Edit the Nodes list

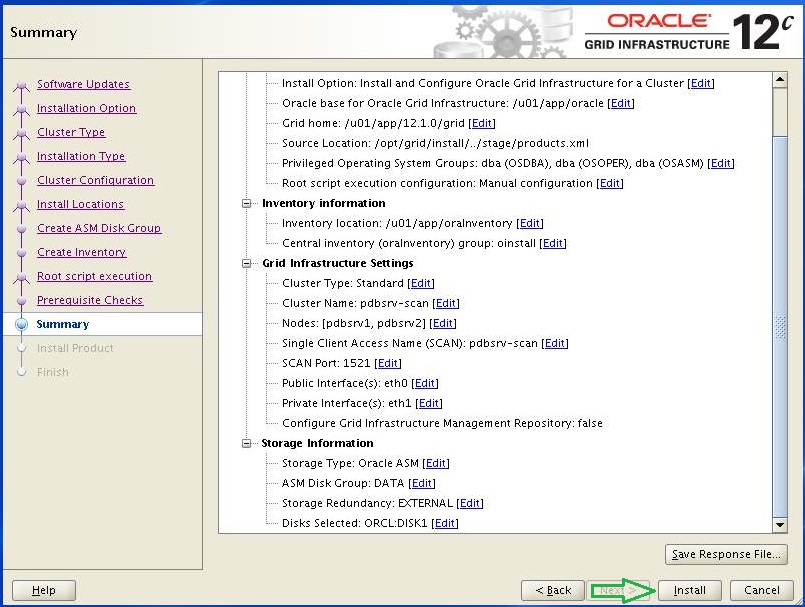[x=443, y=324]
